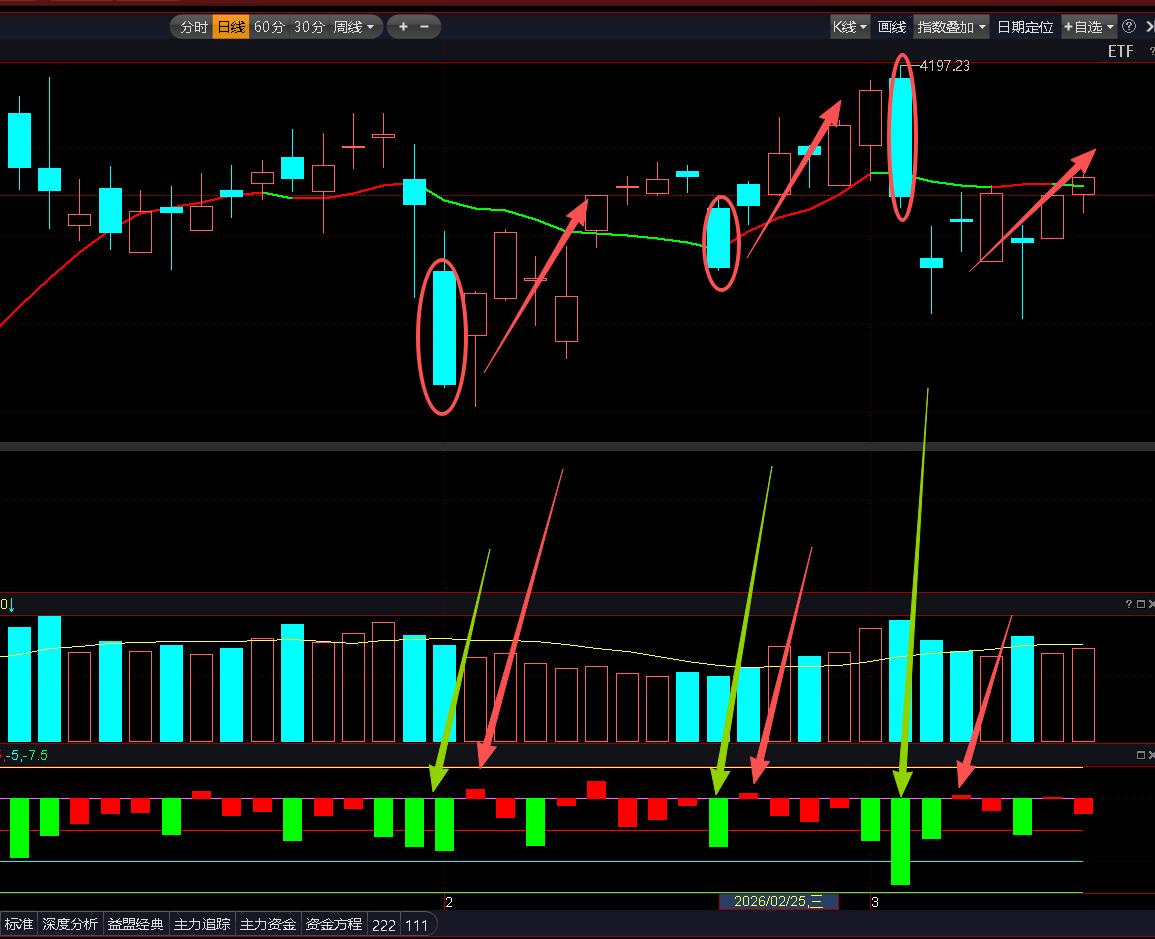Switch to 分时 intraday view
This screenshot has width=1155, height=939.
[193, 27]
